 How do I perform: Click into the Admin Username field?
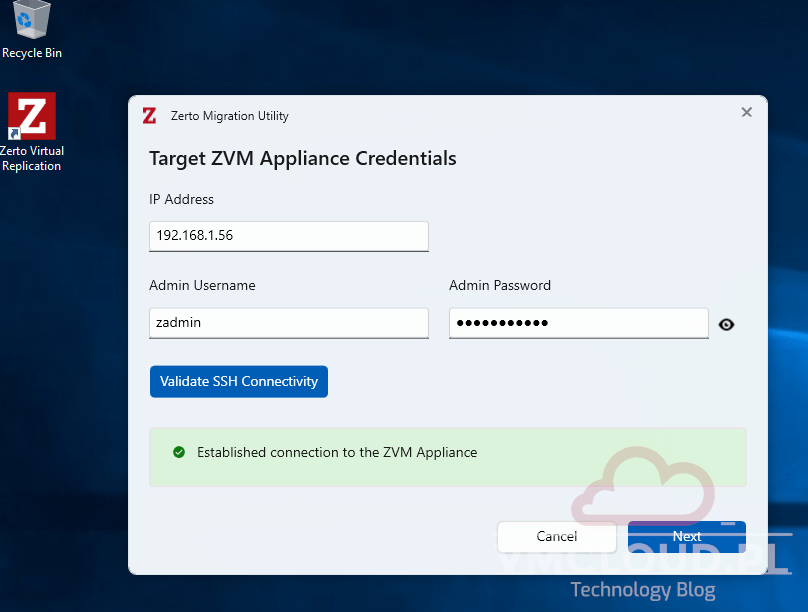[288, 323]
